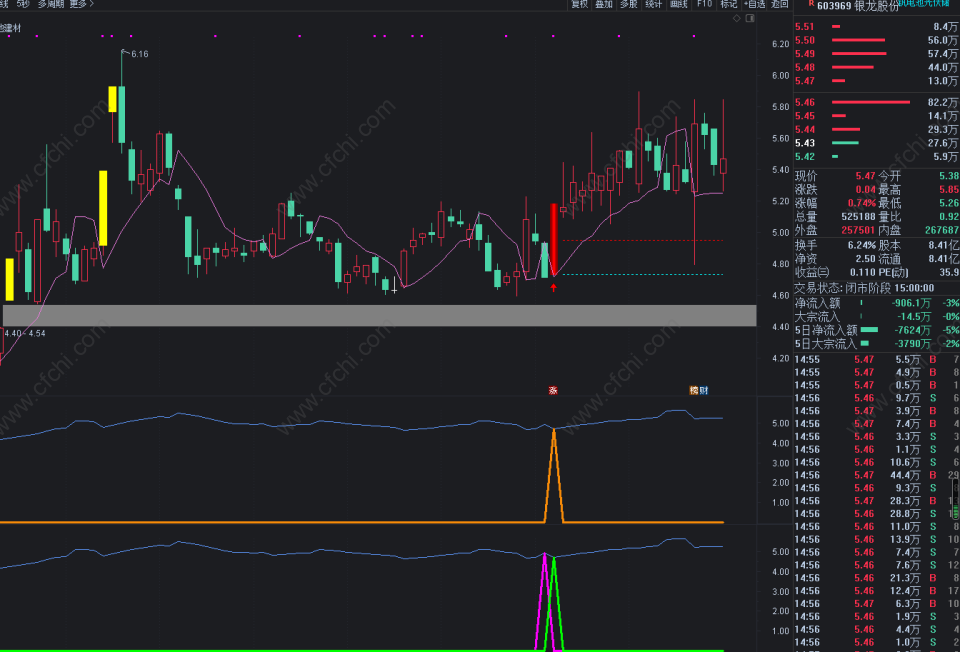The width and height of the screenshot is (960, 652).
Task: Open the 复权 adjustment option
Action: click(579, 4)
